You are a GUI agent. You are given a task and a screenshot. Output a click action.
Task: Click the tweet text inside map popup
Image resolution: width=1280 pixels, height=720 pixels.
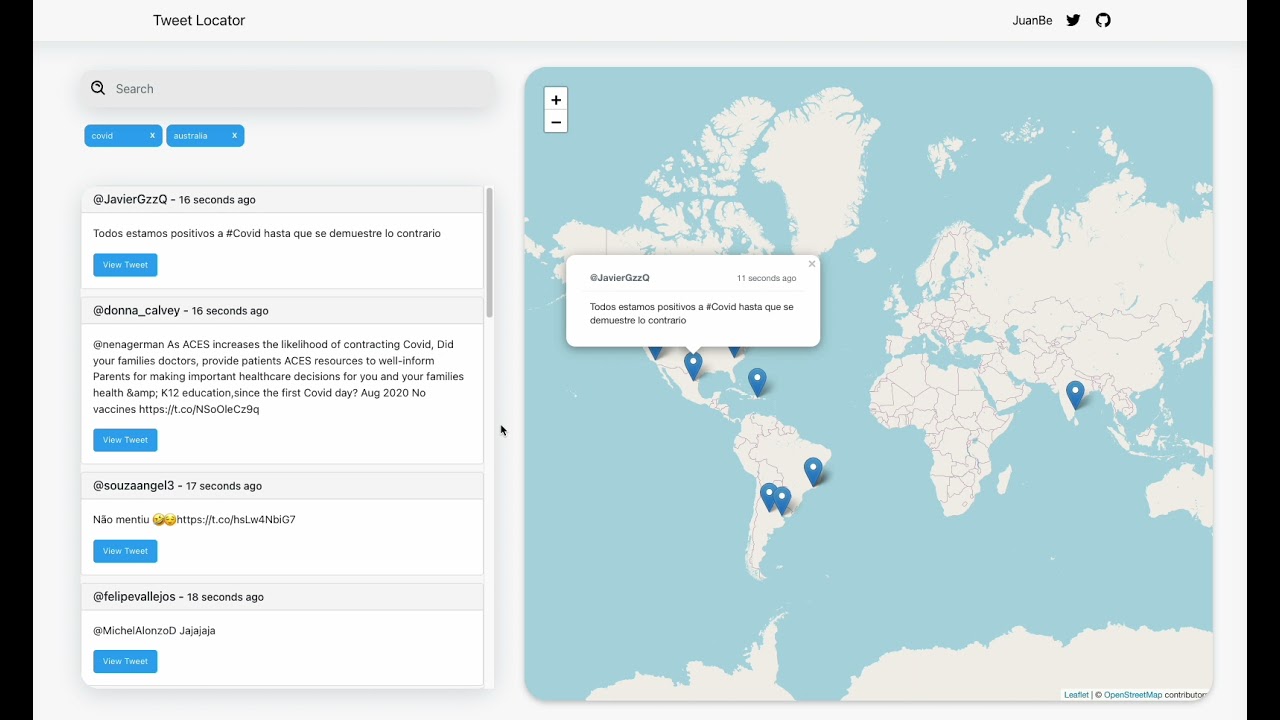coord(692,314)
